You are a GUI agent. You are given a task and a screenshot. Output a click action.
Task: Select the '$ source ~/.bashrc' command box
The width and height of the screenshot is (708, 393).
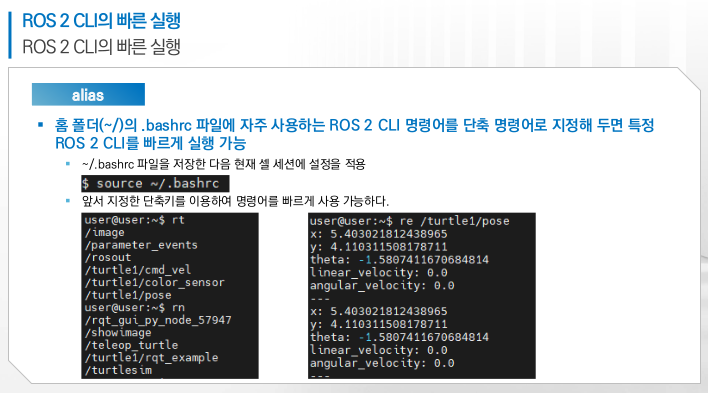point(155,183)
